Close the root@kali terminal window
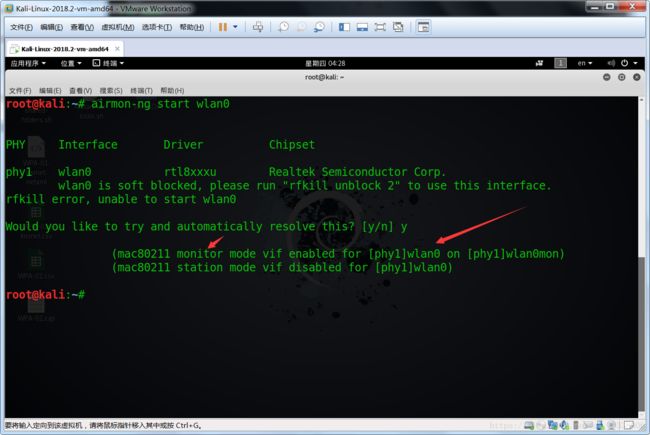650x435 pixels. [x=637, y=77]
